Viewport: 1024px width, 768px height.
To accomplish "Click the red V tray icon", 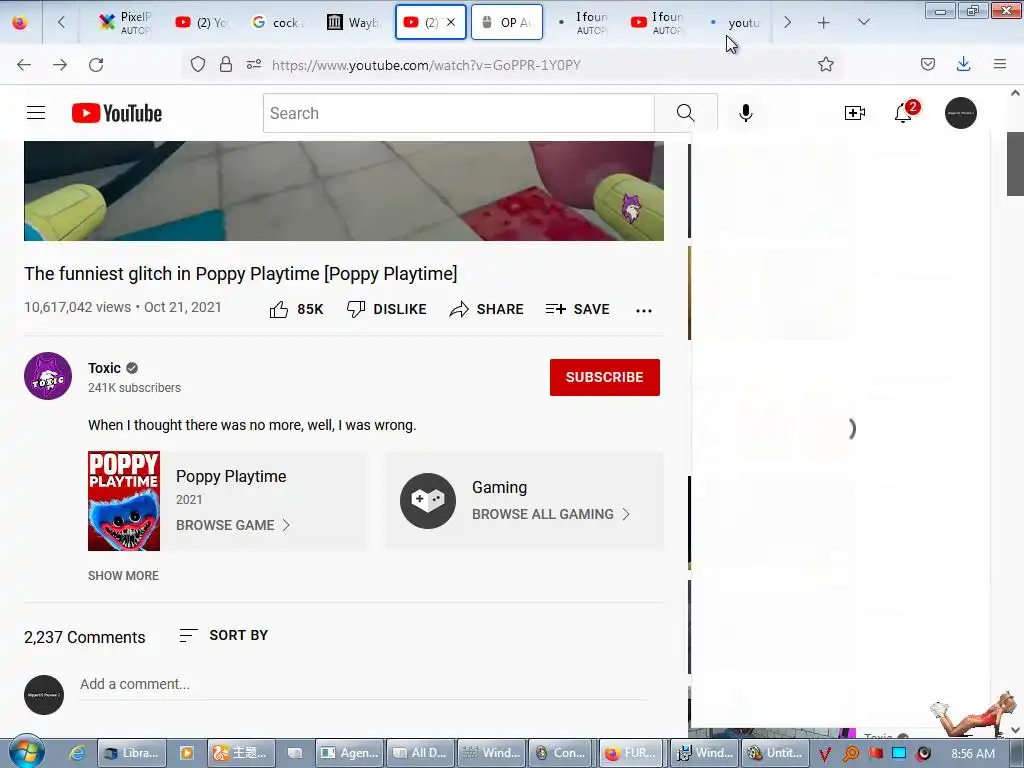I will pyautogui.click(x=824, y=754).
